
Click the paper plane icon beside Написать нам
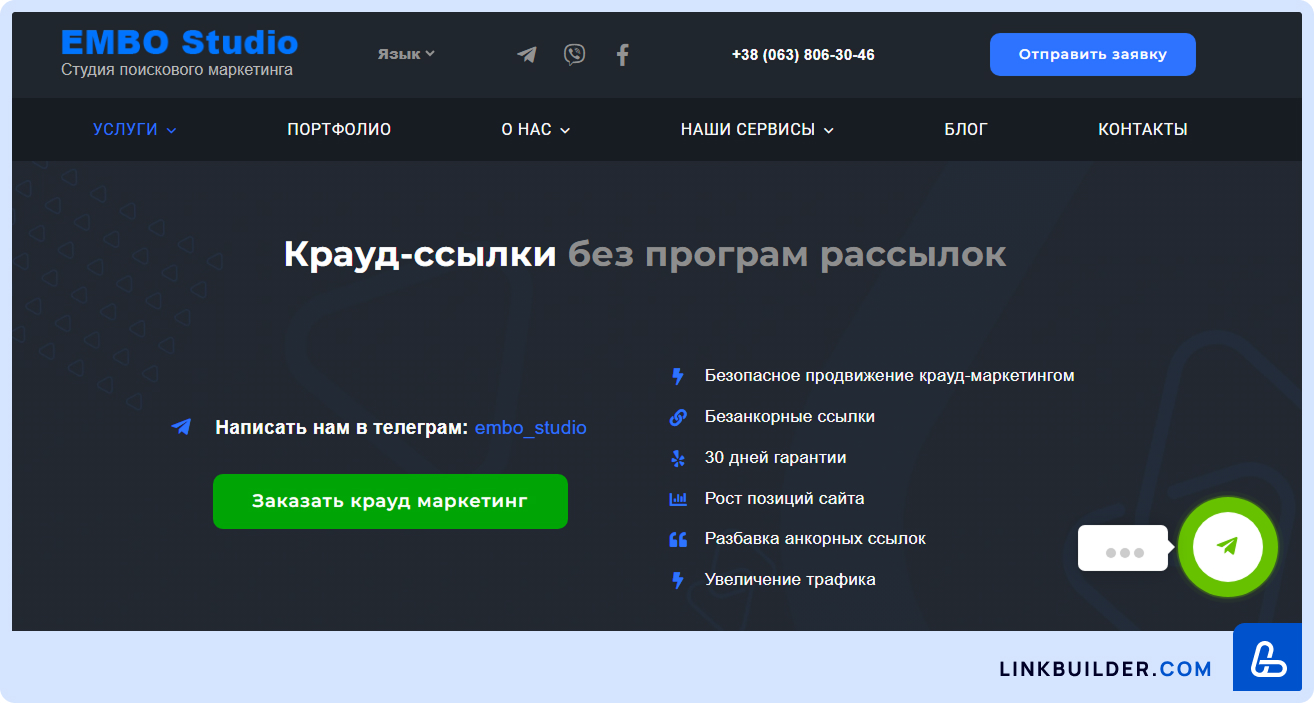(181, 427)
